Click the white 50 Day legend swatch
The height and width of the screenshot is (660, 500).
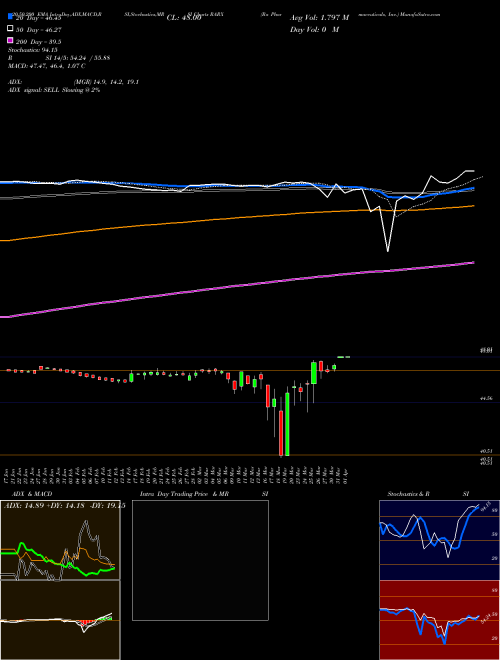pyautogui.click(x=10, y=29)
